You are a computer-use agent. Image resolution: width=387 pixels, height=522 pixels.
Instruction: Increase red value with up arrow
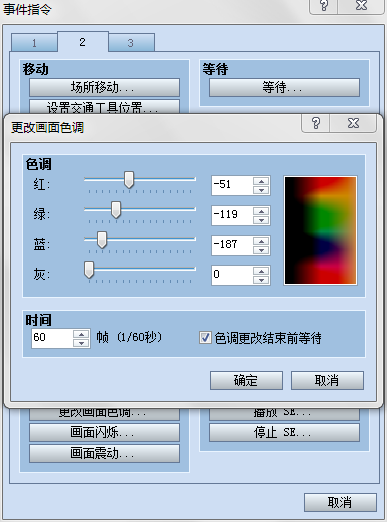point(261,181)
